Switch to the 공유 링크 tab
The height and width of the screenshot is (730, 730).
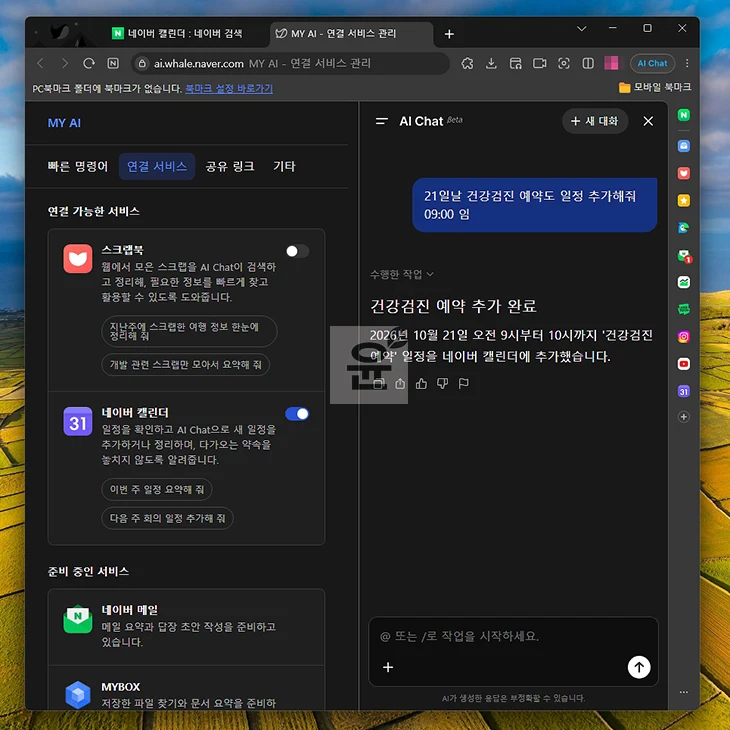230,166
